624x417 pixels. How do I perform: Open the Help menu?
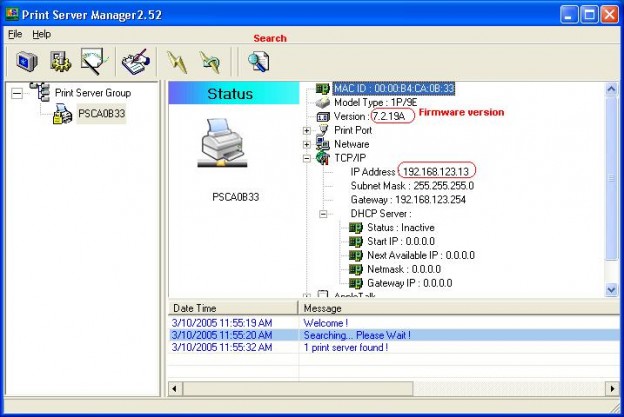pyautogui.click(x=41, y=34)
